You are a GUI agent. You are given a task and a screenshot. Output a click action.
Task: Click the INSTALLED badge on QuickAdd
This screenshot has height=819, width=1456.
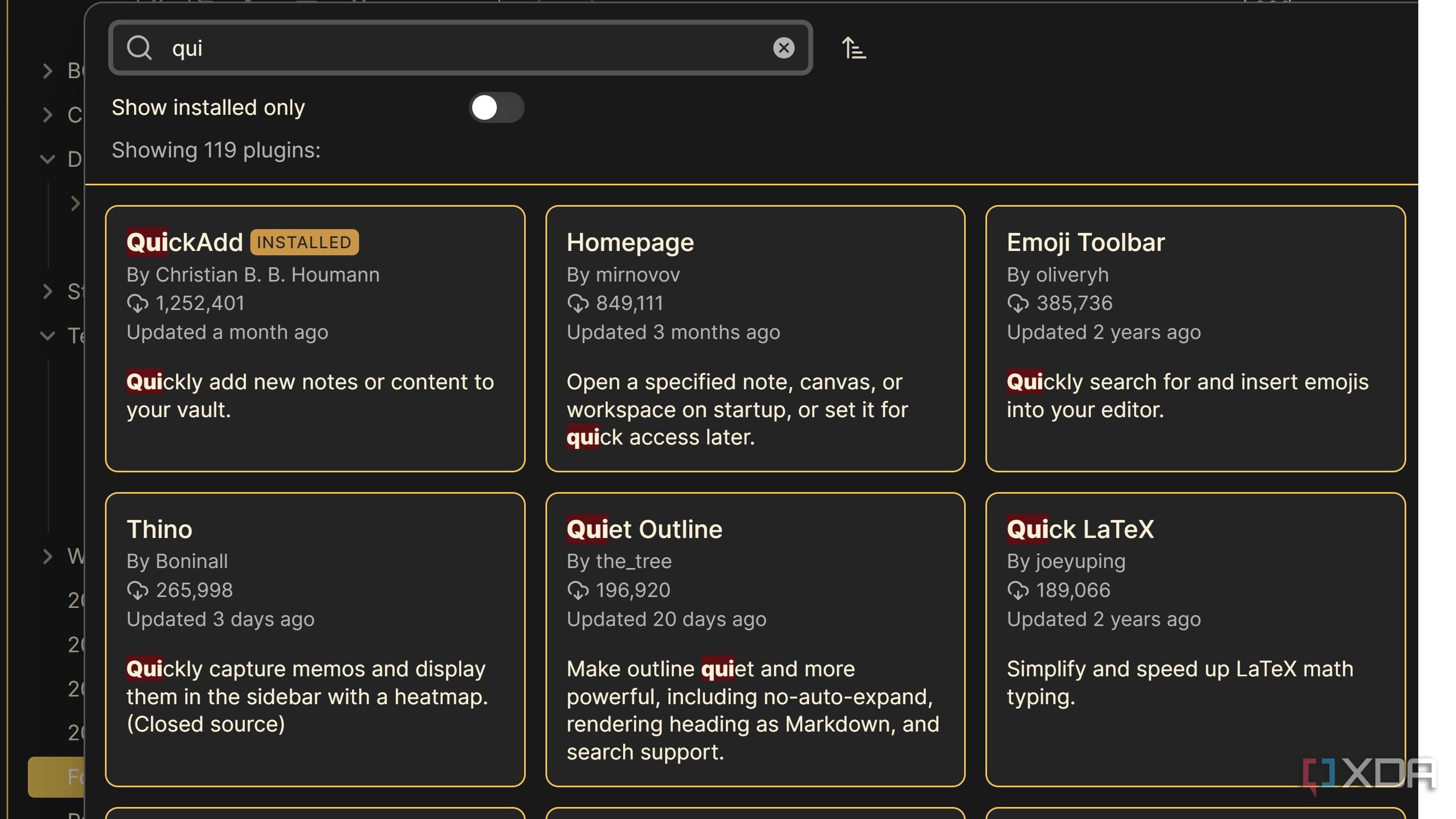(x=304, y=243)
